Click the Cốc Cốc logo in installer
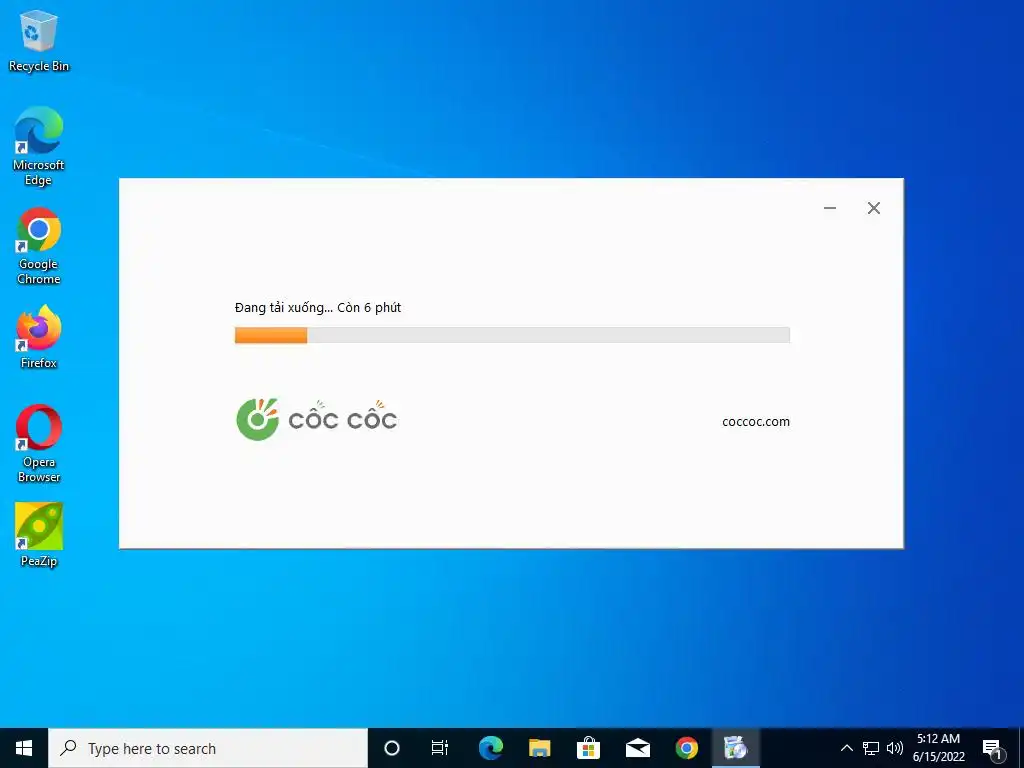Viewport: 1024px width, 768px height. tap(317, 419)
